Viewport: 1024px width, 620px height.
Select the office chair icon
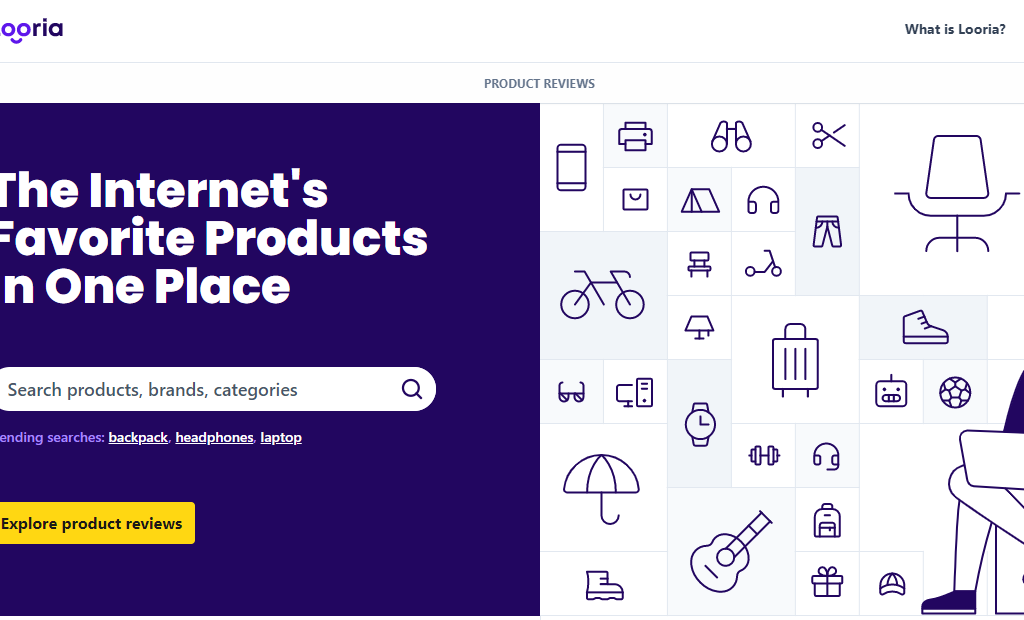tap(957, 192)
